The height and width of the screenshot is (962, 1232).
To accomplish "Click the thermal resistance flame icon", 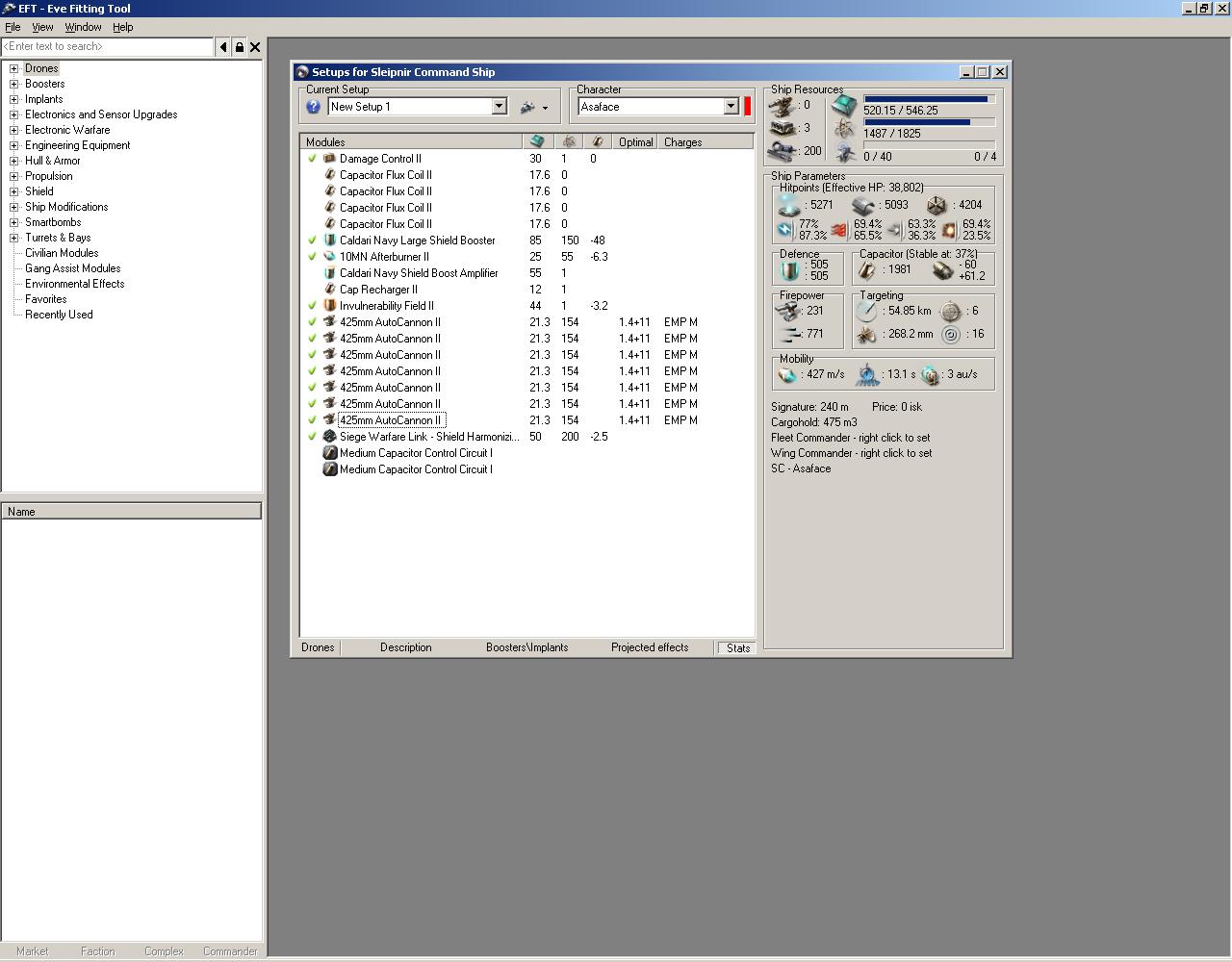I will pos(838,230).
